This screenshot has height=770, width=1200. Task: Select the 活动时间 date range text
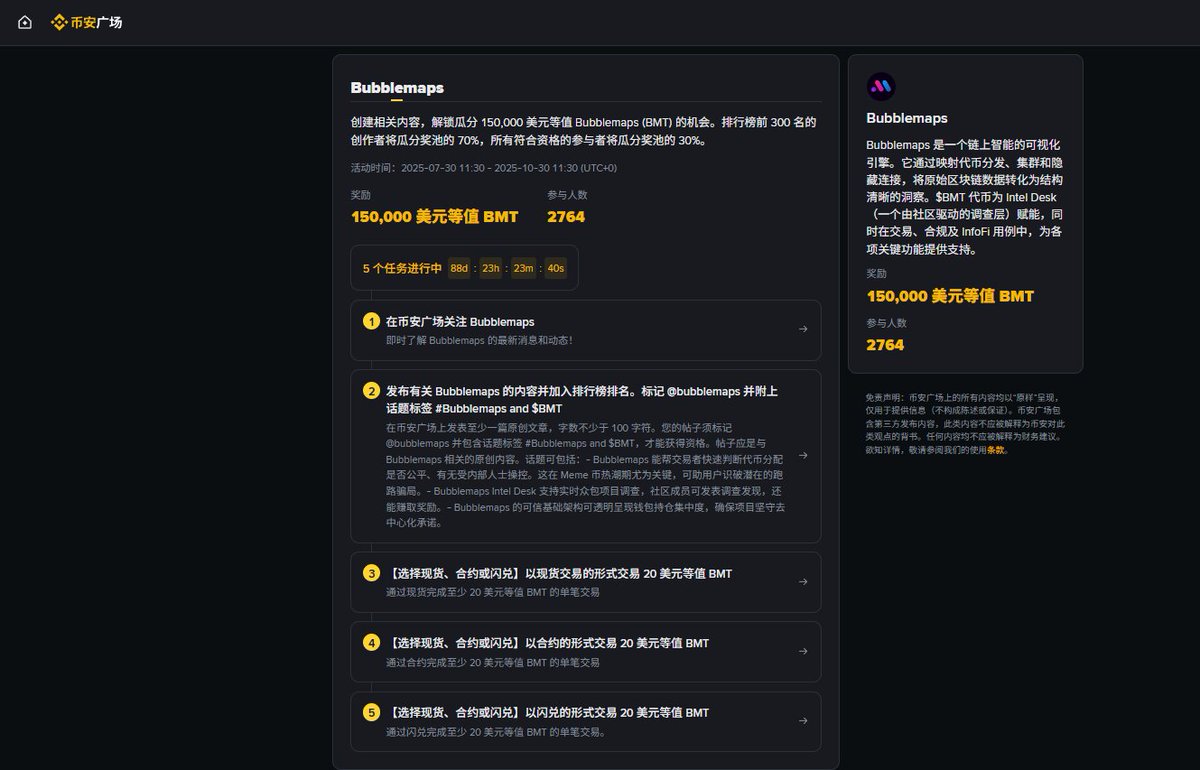484,168
